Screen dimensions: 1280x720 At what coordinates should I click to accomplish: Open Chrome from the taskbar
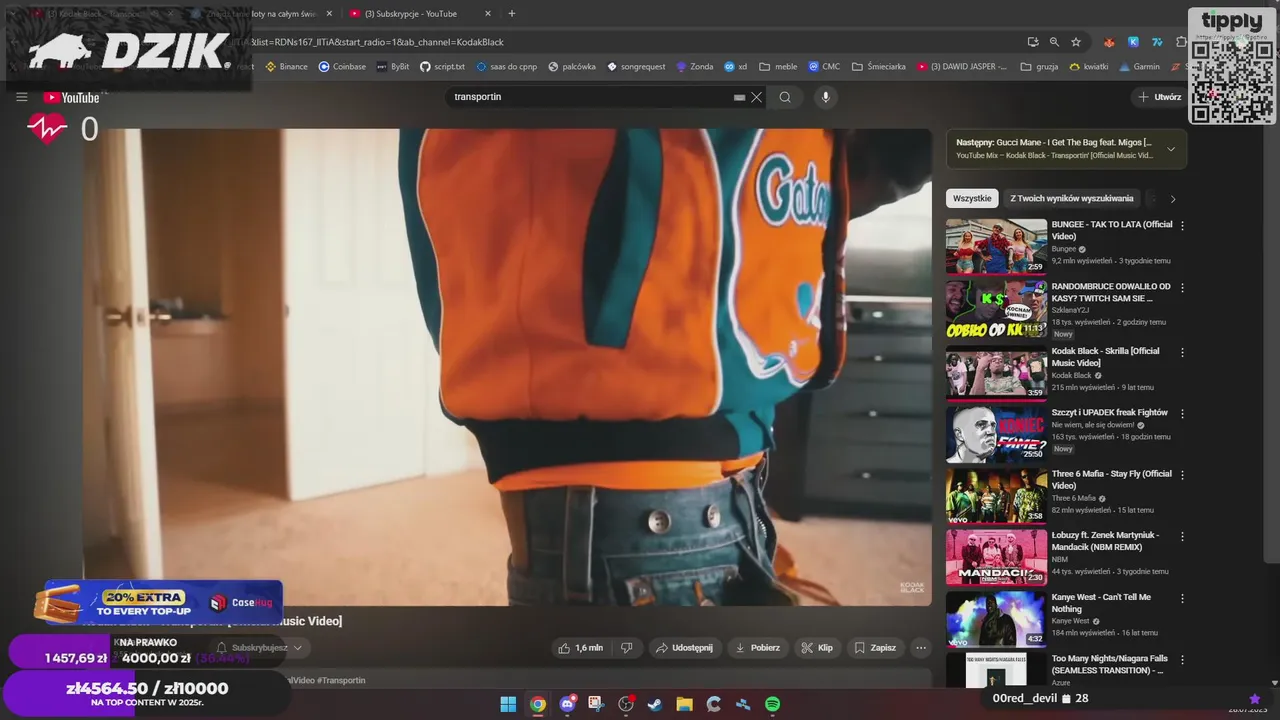pyautogui.click(x=538, y=704)
